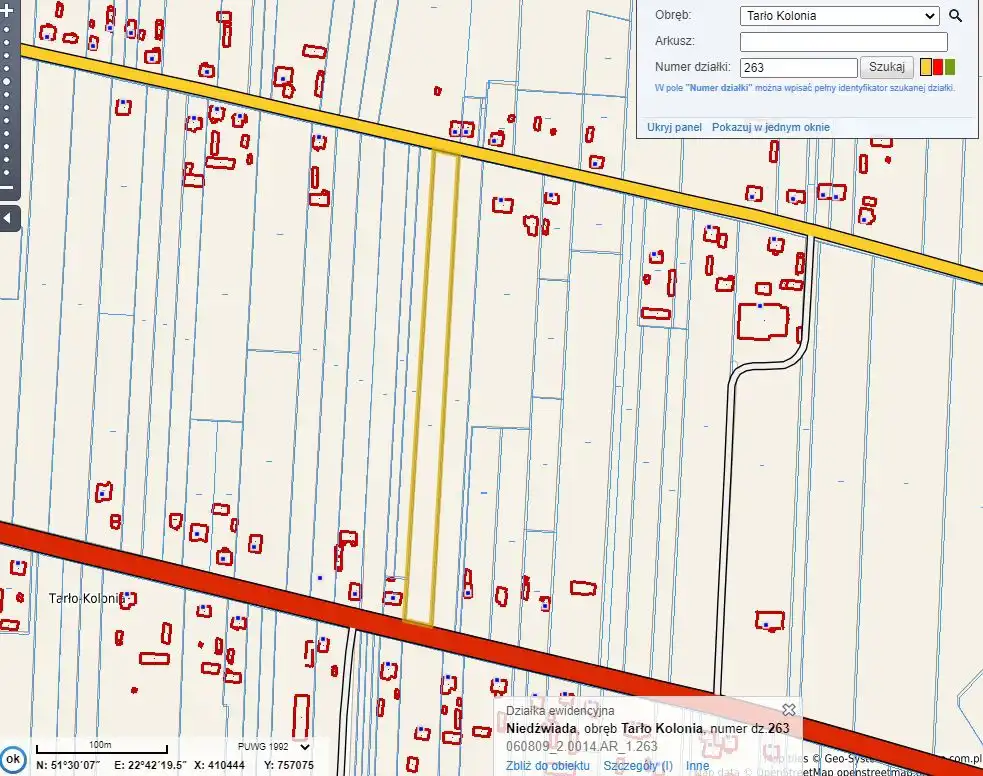Click the zoom out minus icon
Image resolution: width=983 pixels, height=776 pixels.
click(6, 187)
